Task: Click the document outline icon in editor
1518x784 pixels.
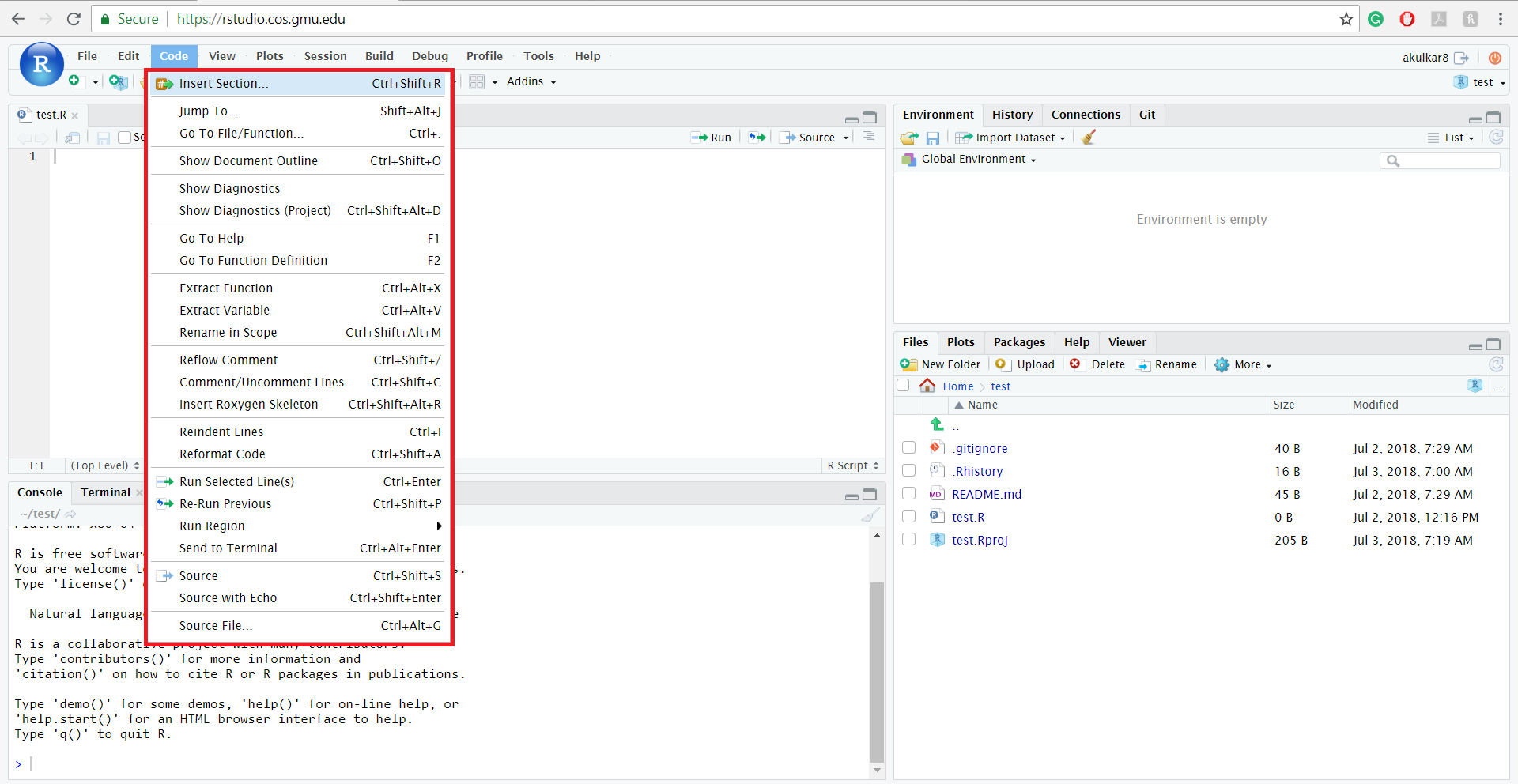Action: 869,137
